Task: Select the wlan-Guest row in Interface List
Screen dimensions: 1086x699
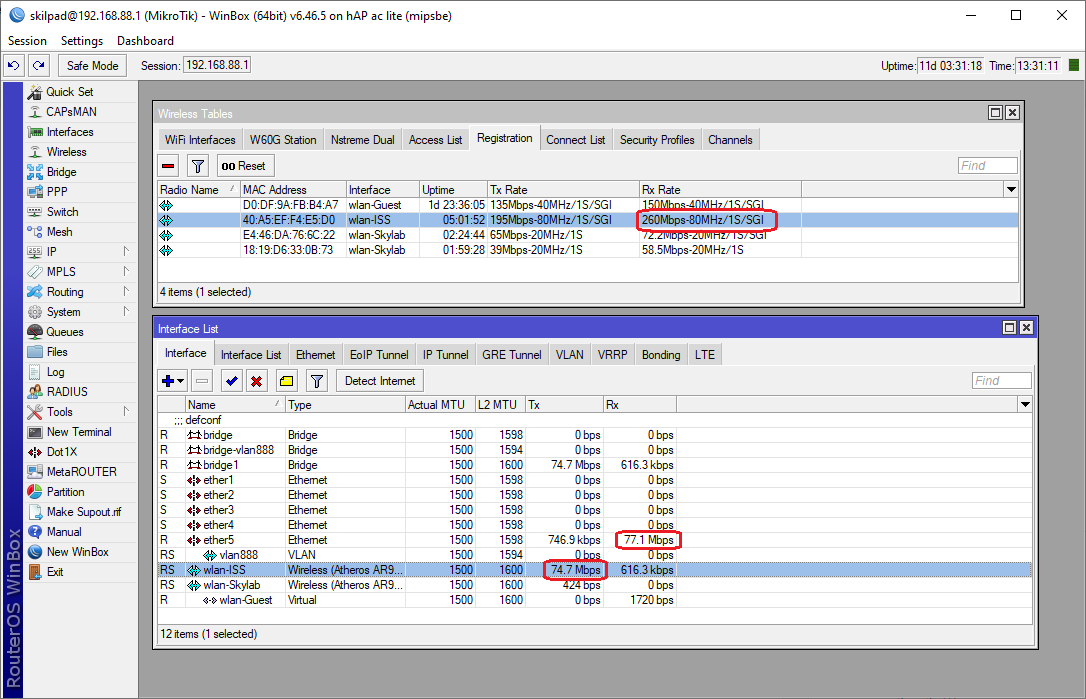Action: click(595, 600)
